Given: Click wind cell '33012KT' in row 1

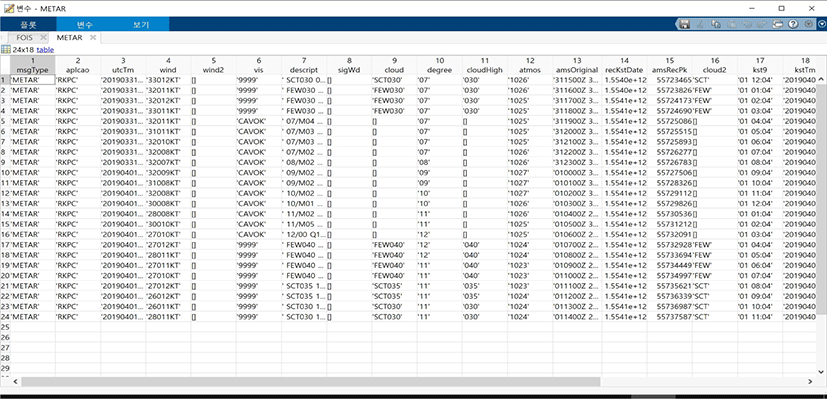Looking at the screenshot, I should (x=168, y=80).
